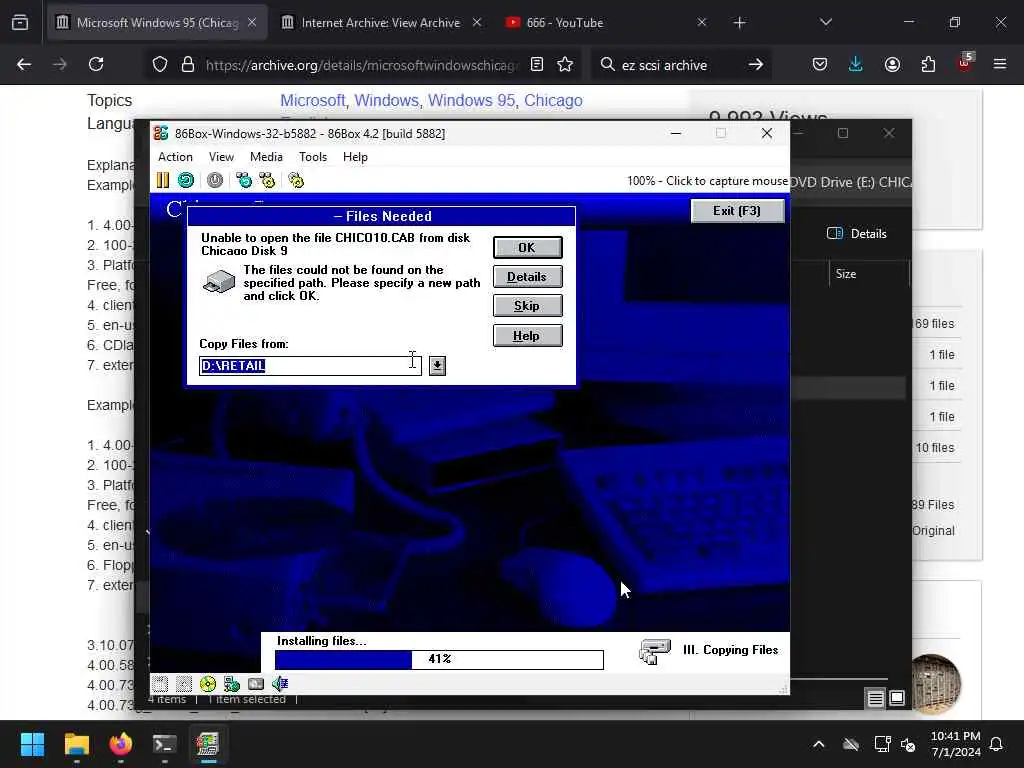Viewport: 1024px width, 768px height.
Task: Open a new Firefox tab with plus
Action: [739, 23]
